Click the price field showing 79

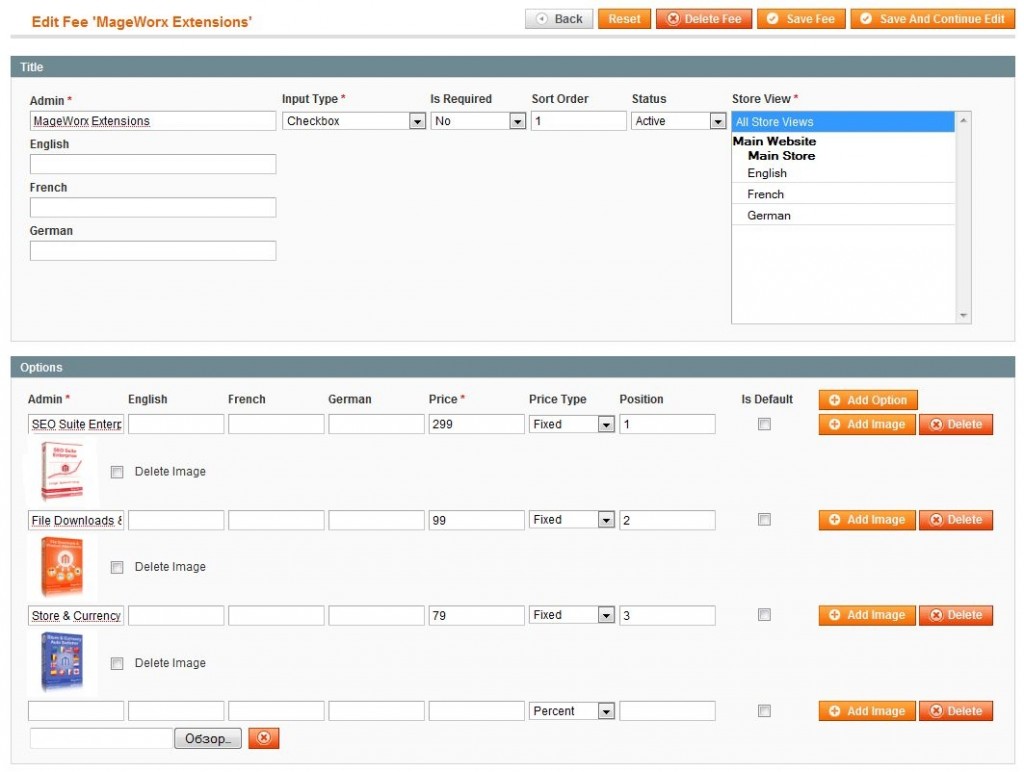tap(476, 615)
